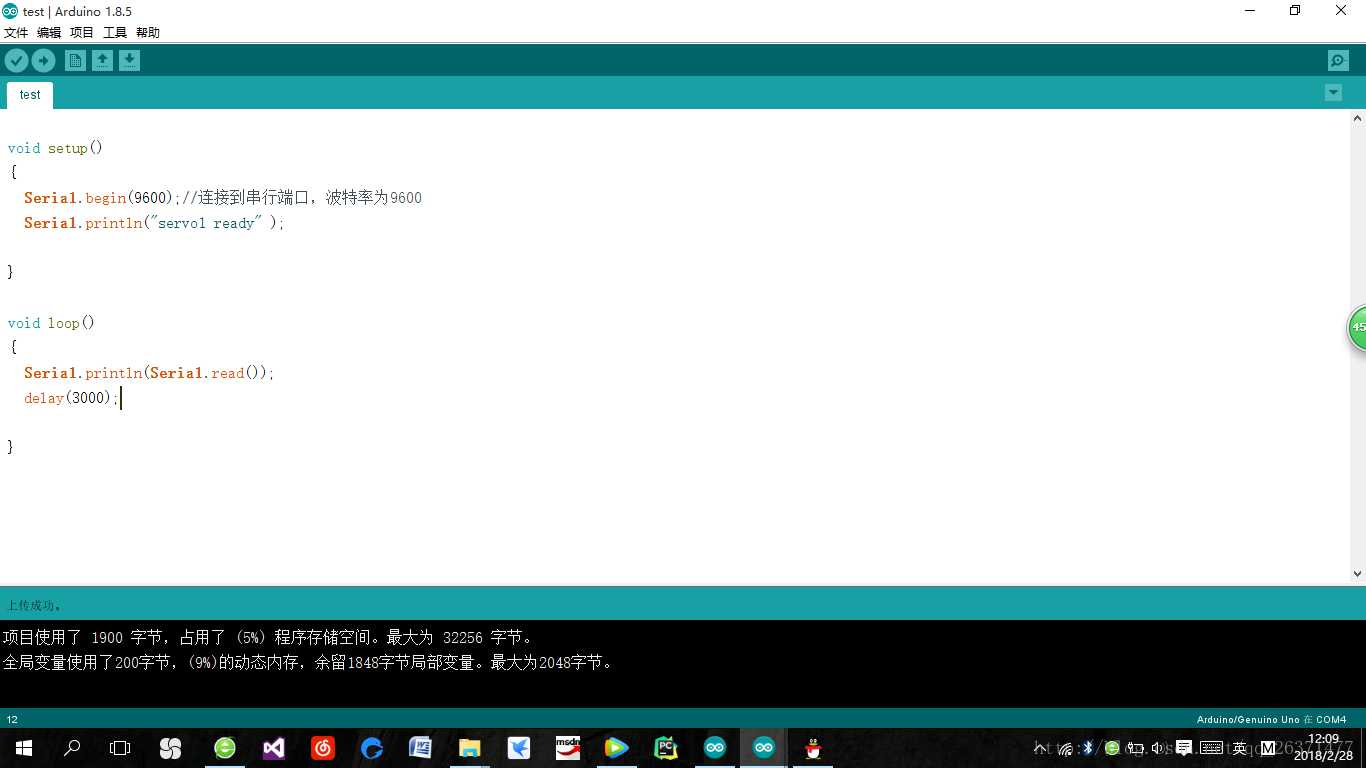The height and width of the screenshot is (768, 1366).
Task: Open NetEase Cloud Music from taskbar
Action: [x=323, y=748]
